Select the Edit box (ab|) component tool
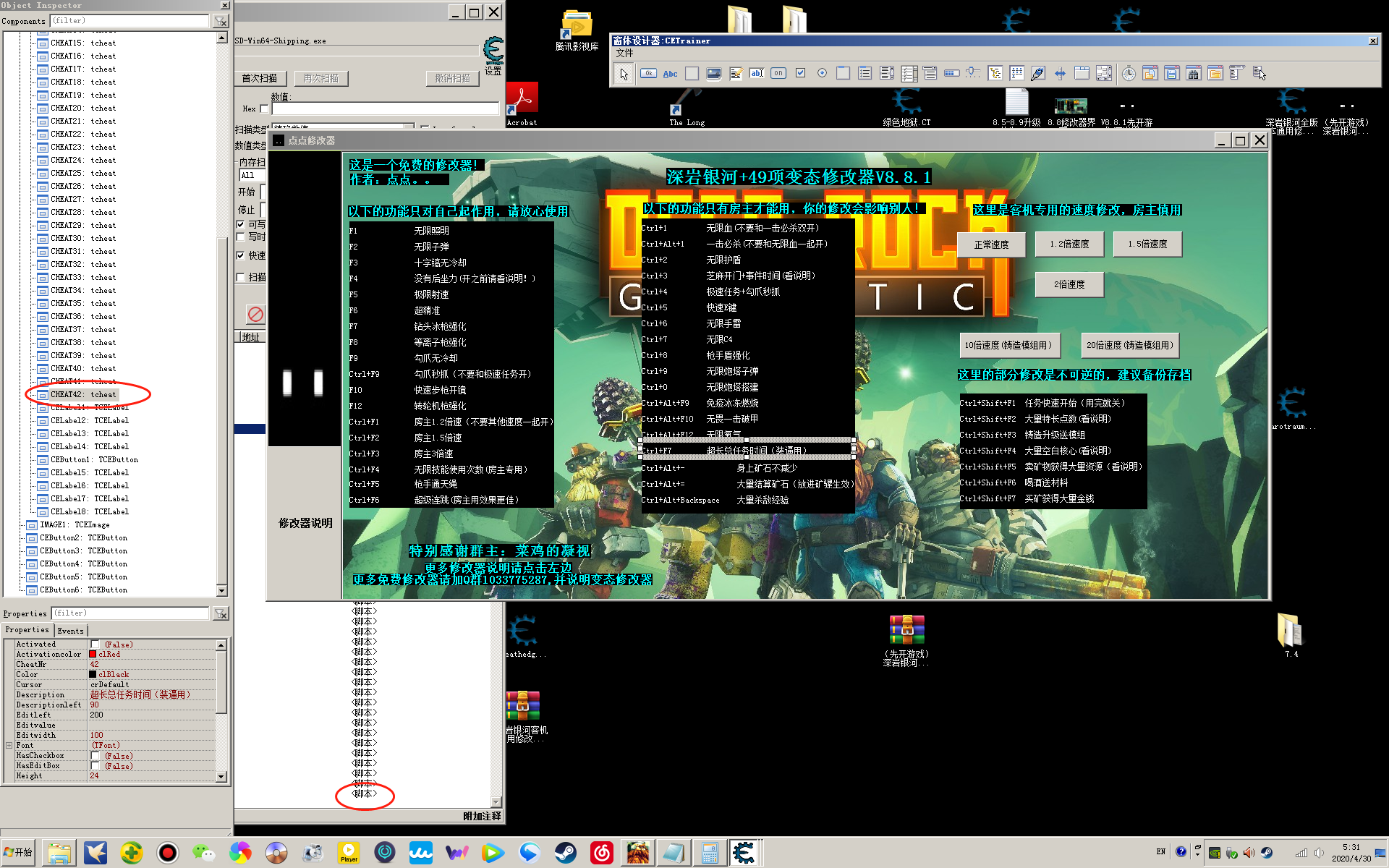 pos(757,74)
